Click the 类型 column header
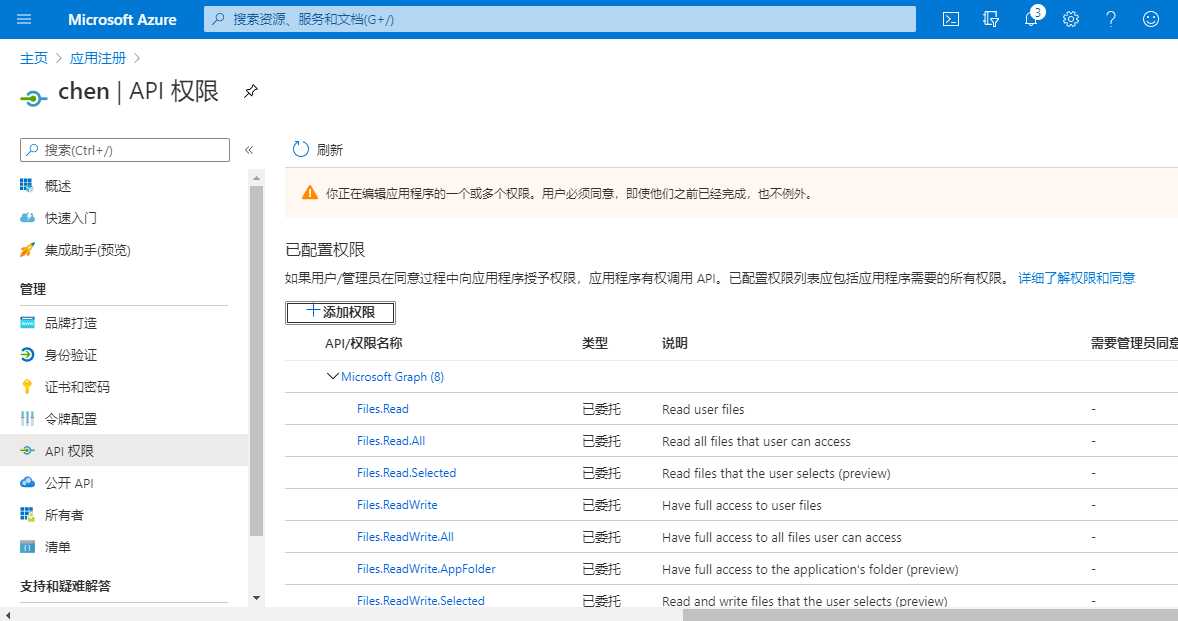The width and height of the screenshot is (1178, 621). [595, 343]
